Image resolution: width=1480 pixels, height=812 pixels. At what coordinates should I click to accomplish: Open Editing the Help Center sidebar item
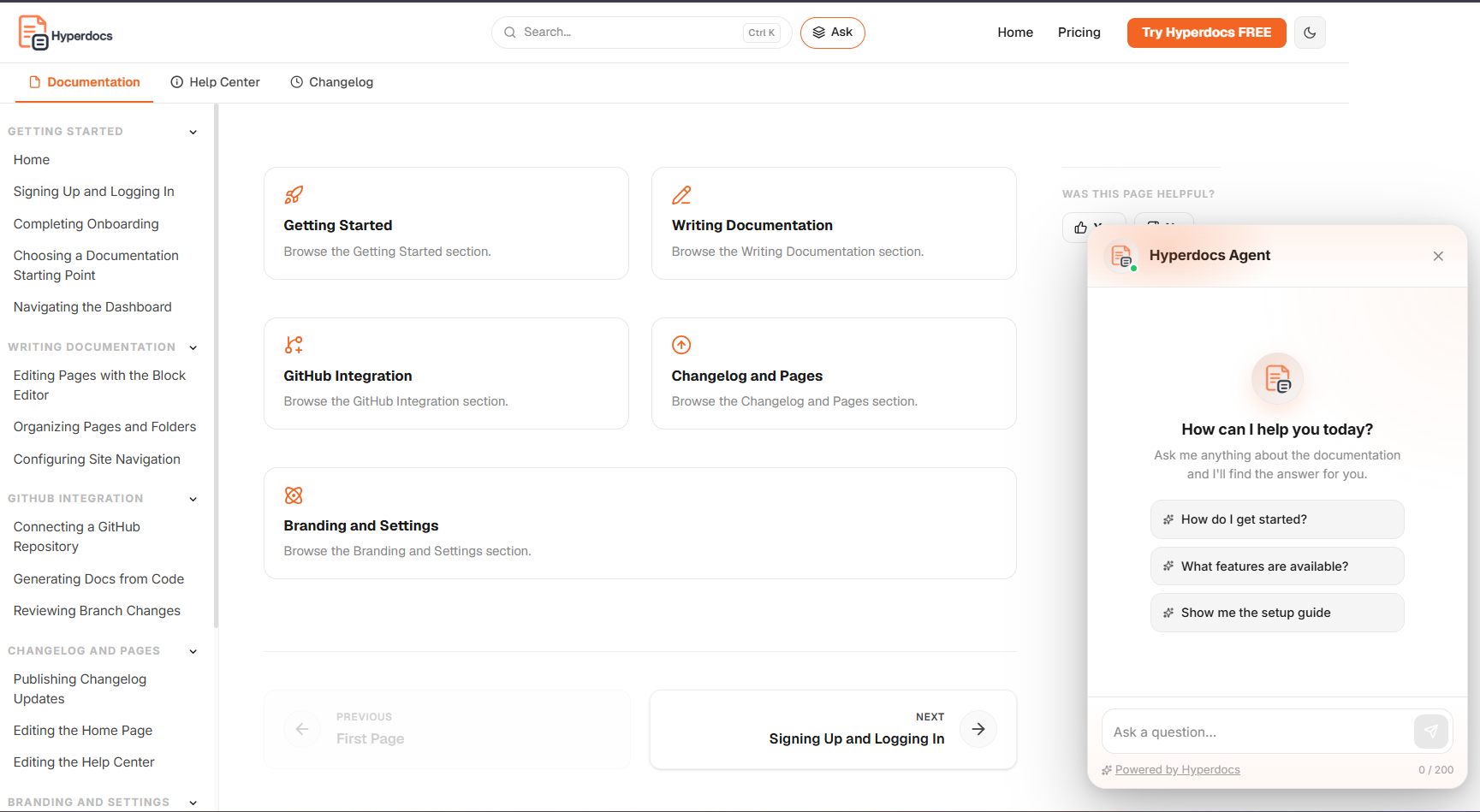pos(84,762)
